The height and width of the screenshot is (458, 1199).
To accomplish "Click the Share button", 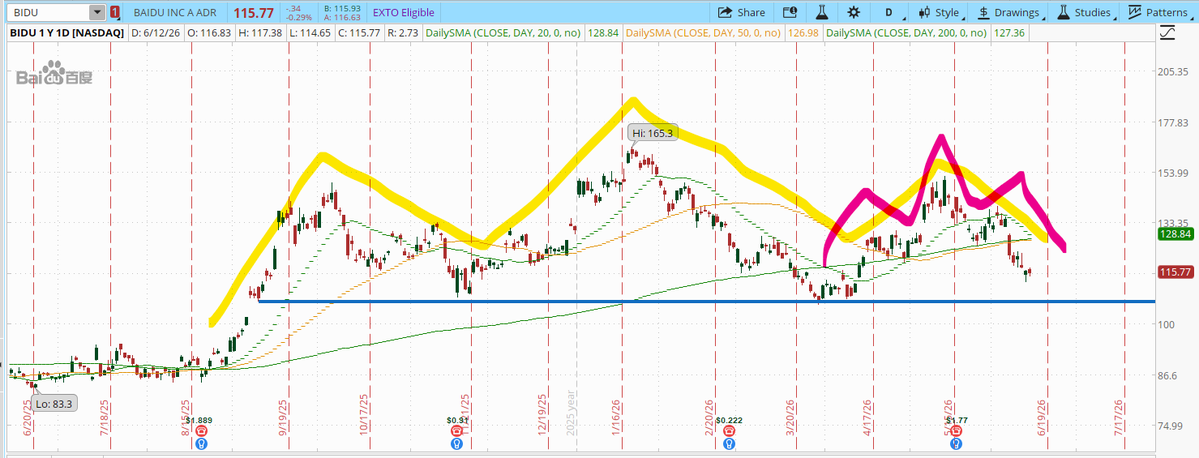I will 741,12.
